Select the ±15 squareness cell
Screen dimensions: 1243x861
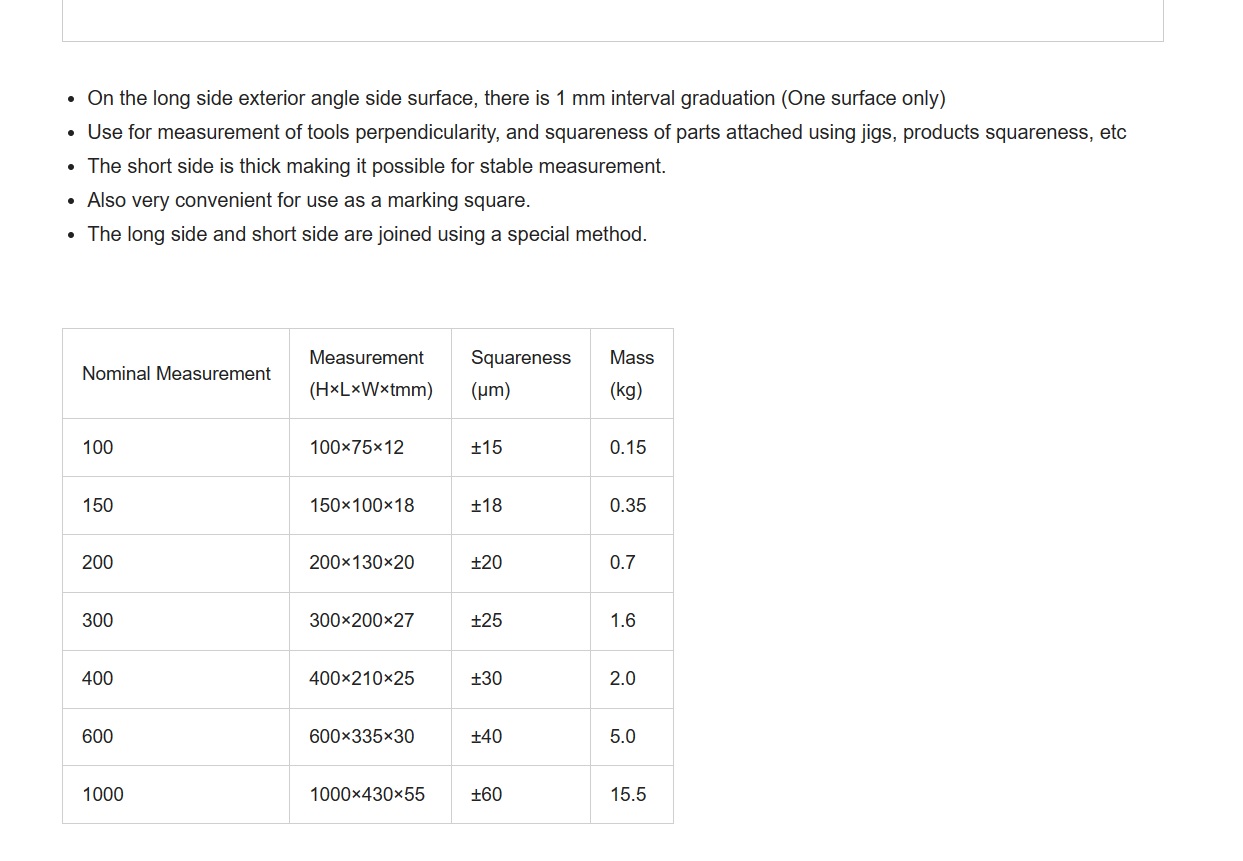tap(521, 447)
